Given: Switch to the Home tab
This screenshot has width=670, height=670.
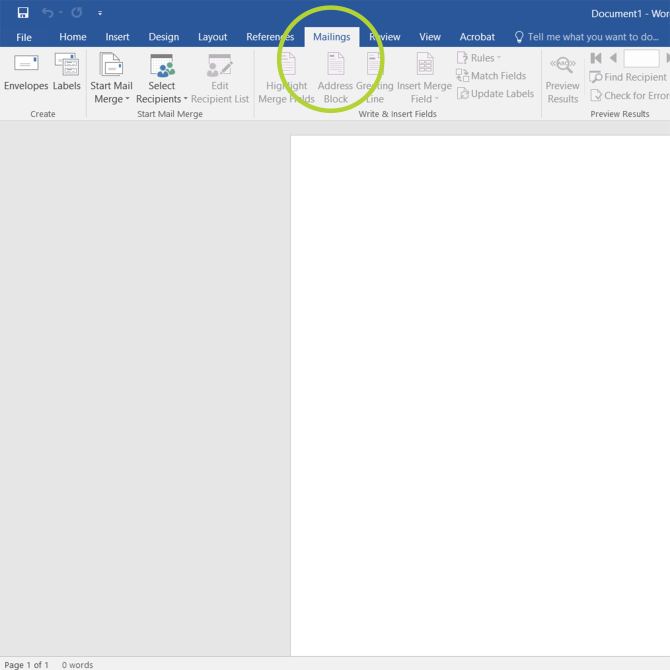Looking at the screenshot, I should pyautogui.click(x=73, y=37).
